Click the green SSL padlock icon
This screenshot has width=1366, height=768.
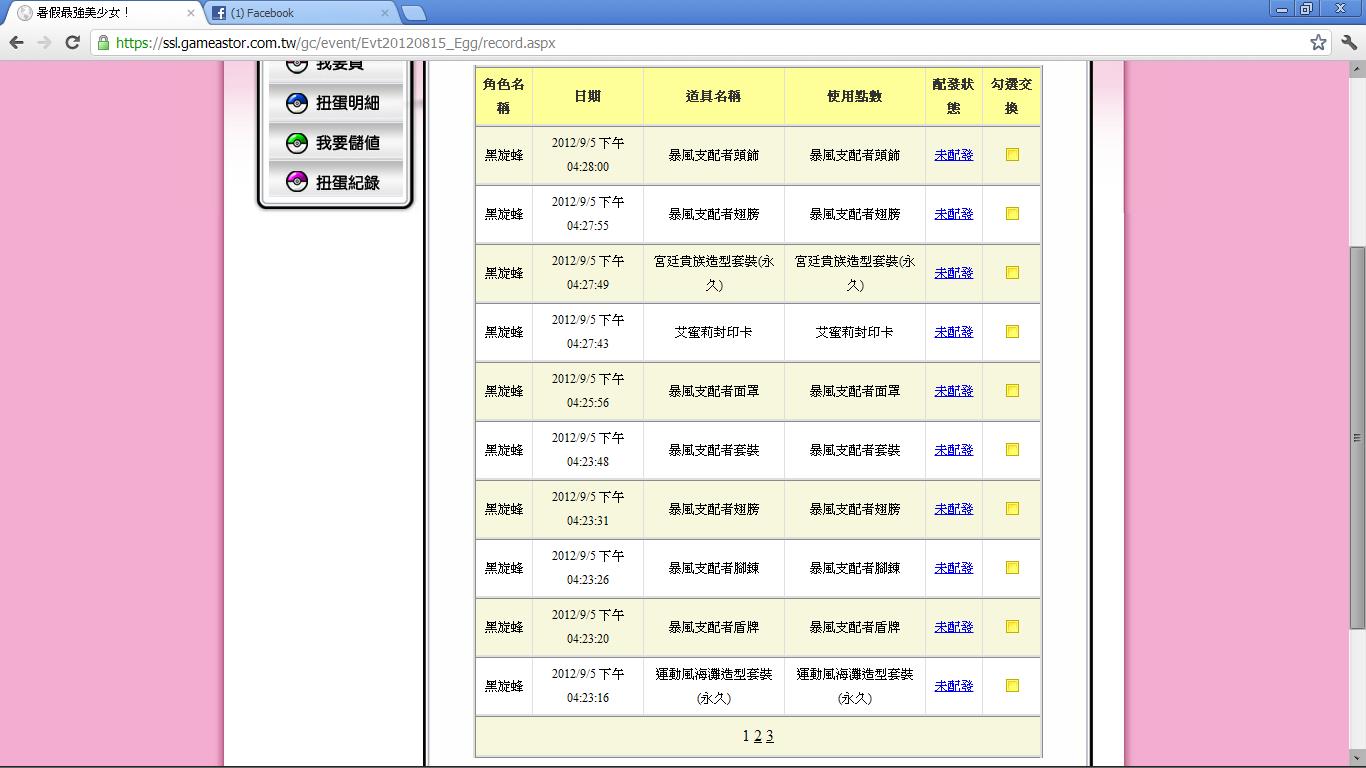103,43
